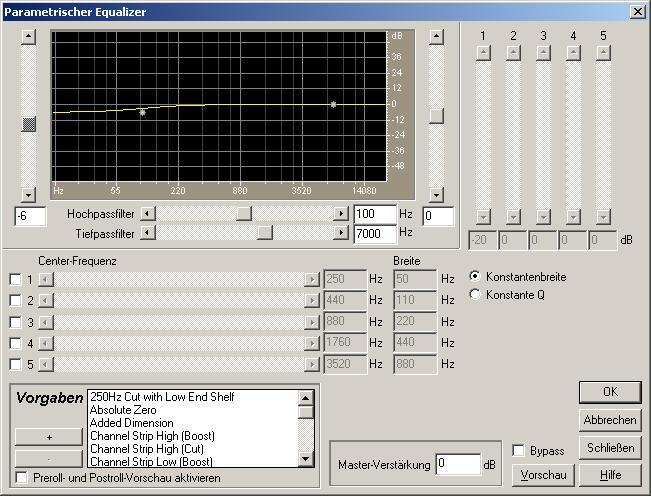Enable band 1 checkbox
The height and width of the screenshot is (496, 651).
[15, 279]
